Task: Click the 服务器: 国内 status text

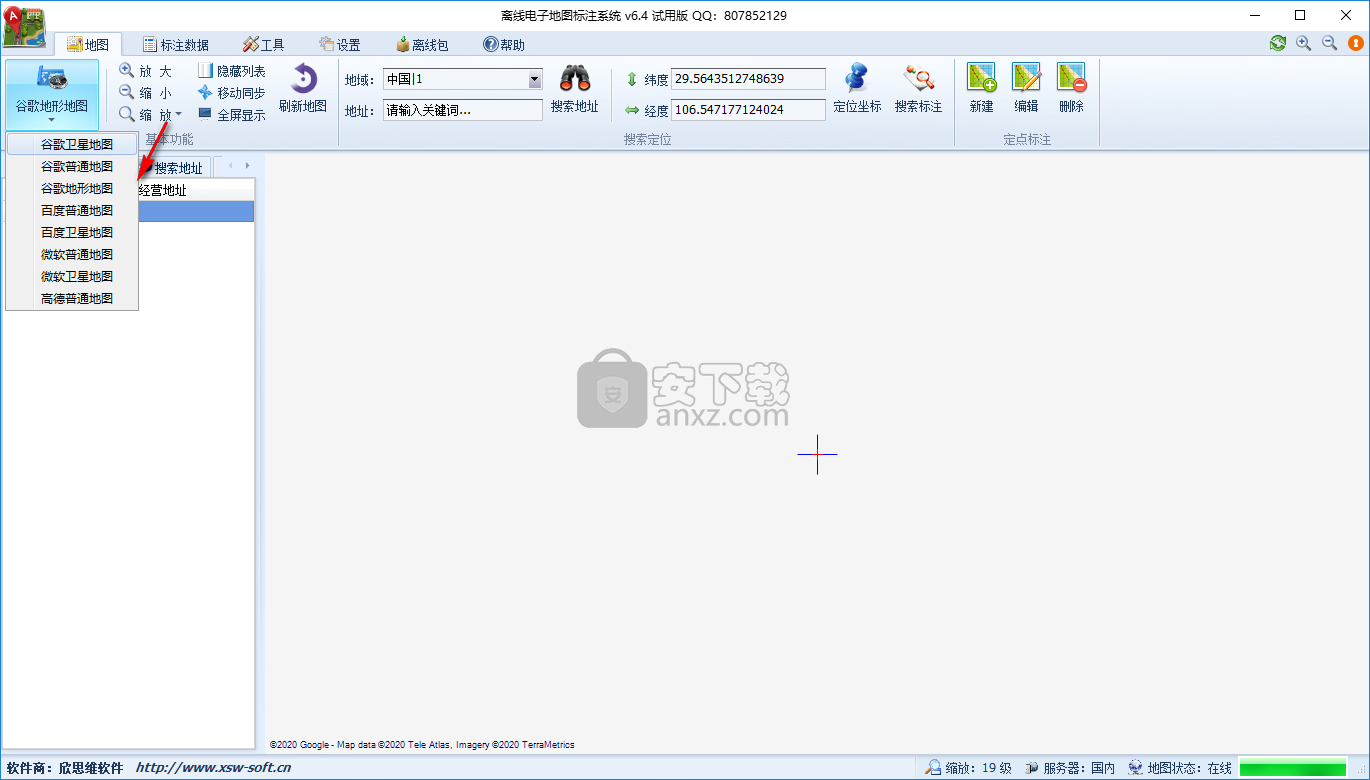Action: (x=1079, y=768)
